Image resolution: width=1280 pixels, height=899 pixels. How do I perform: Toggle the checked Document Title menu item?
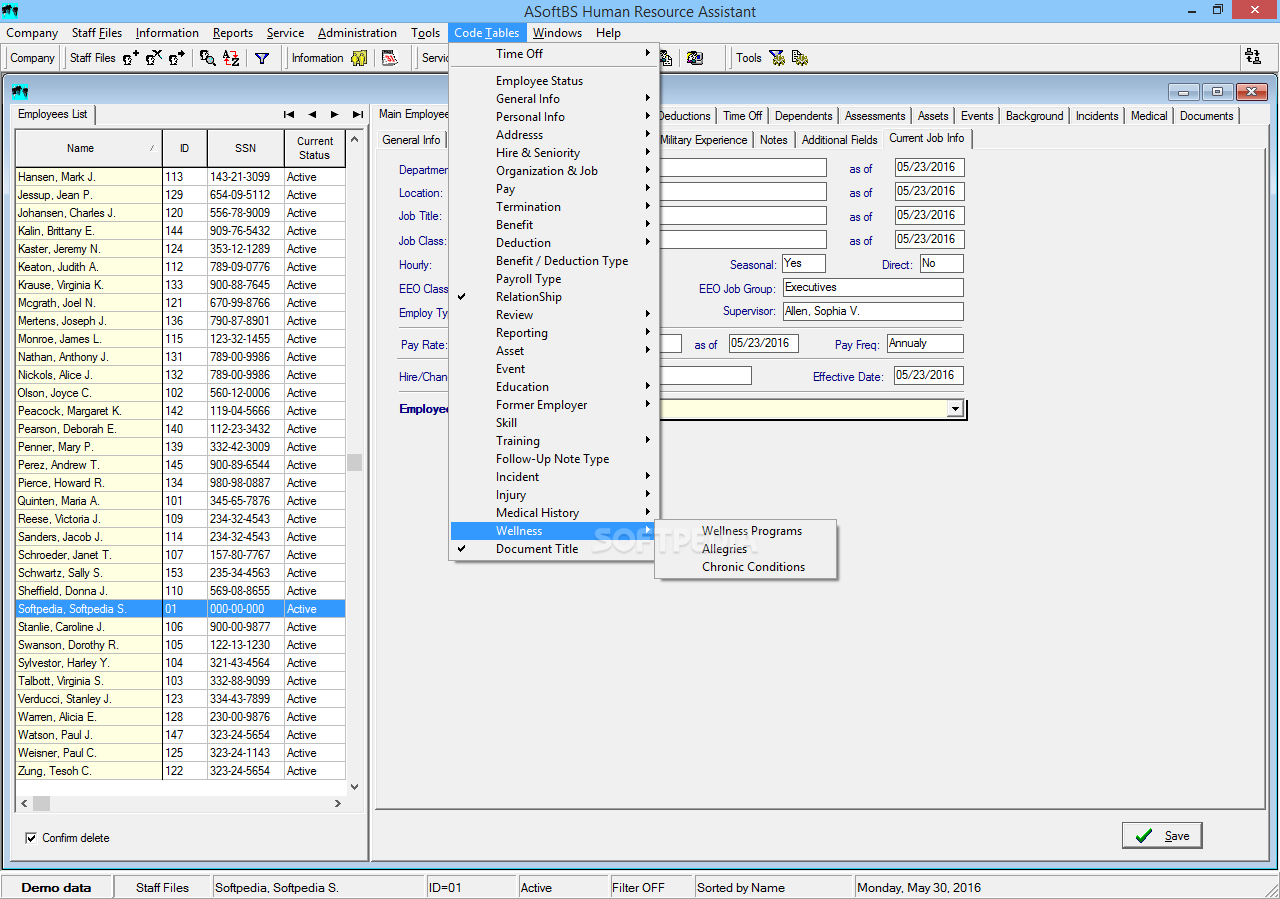click(536, 549)
